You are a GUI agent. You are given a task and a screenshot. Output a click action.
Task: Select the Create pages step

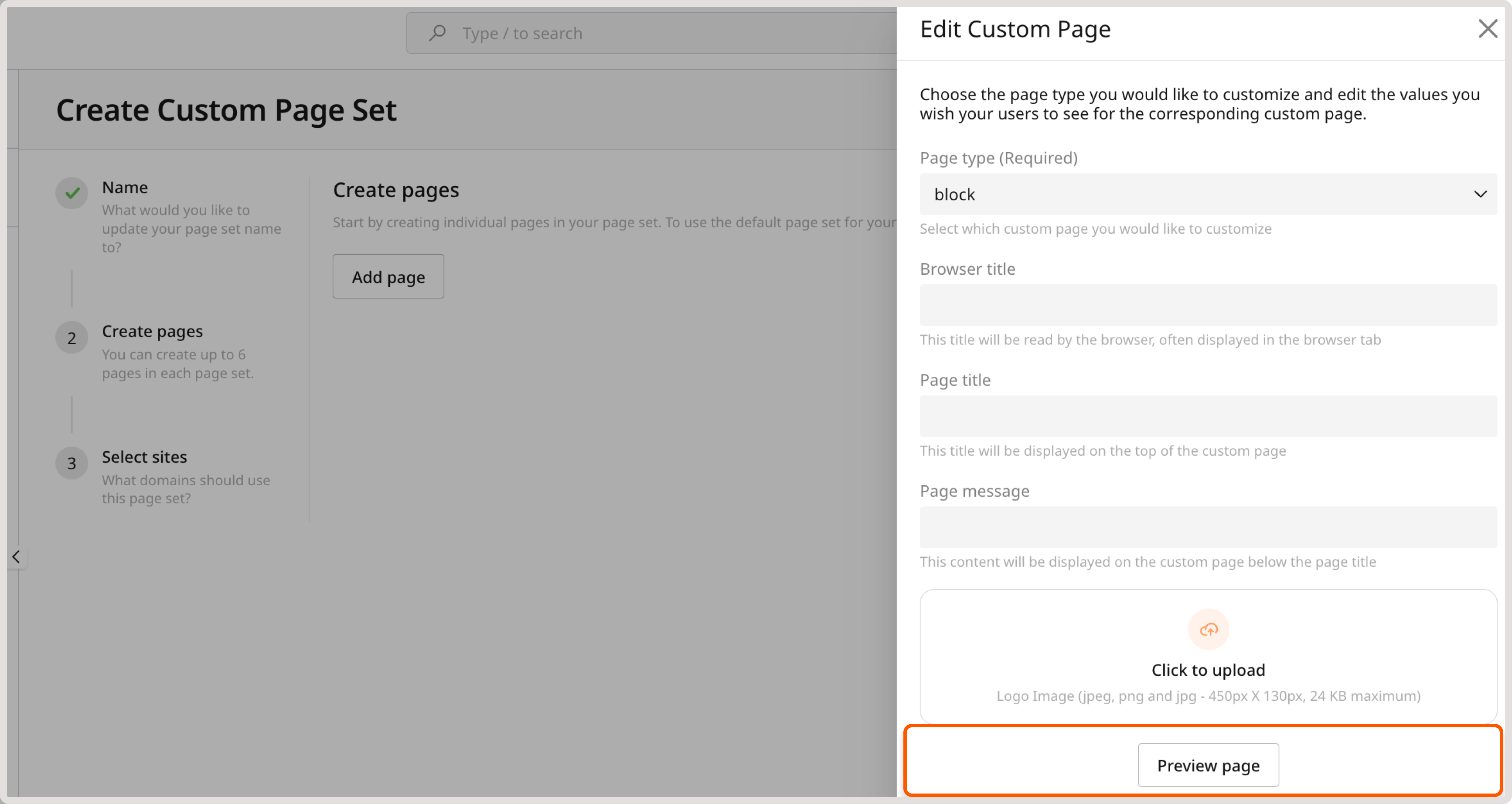[152, 330]
